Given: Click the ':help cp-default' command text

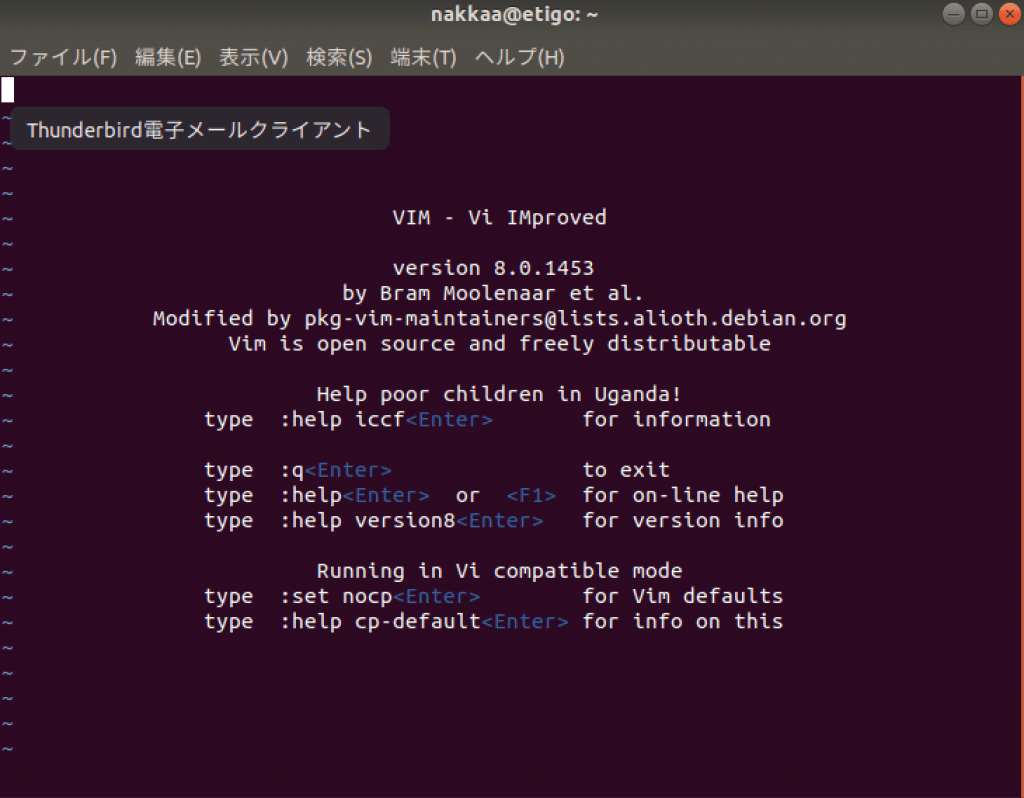Looking at the screenshot, I should [x=380, y=622].
